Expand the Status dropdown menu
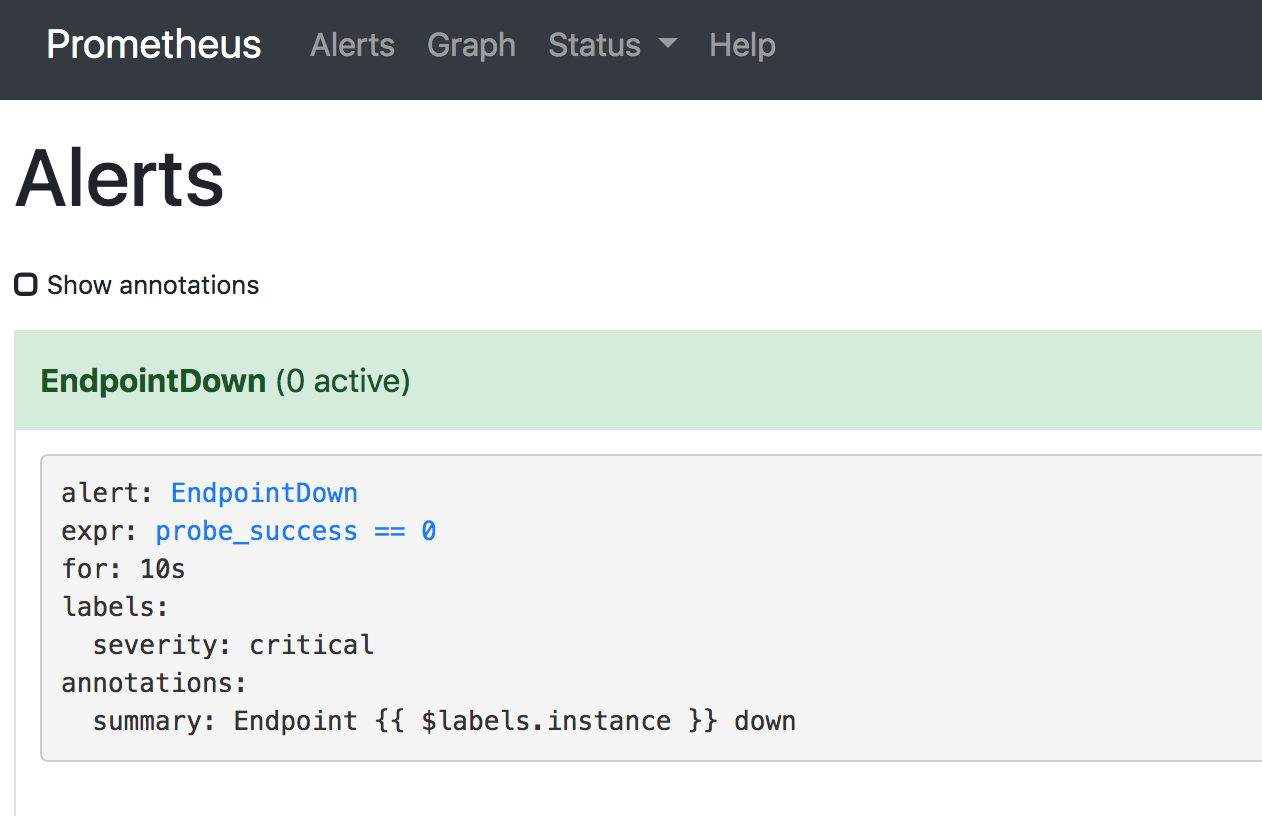 (x=613, y=45)
